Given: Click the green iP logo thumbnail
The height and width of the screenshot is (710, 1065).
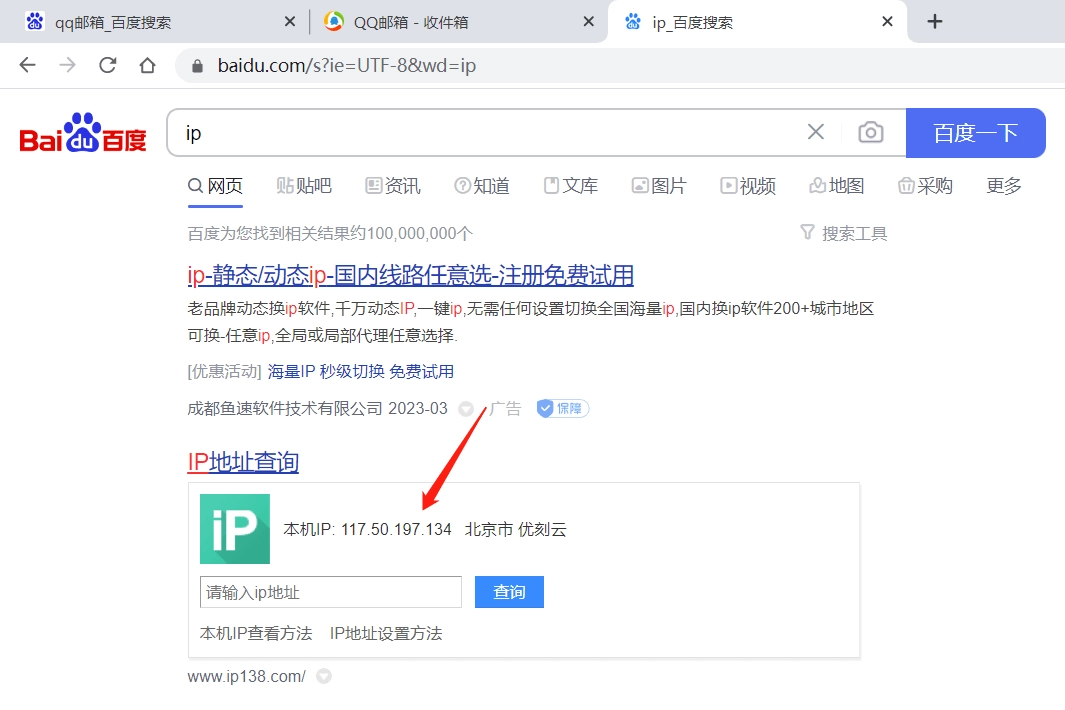Looking at the screenshot, I should (235, 529).
